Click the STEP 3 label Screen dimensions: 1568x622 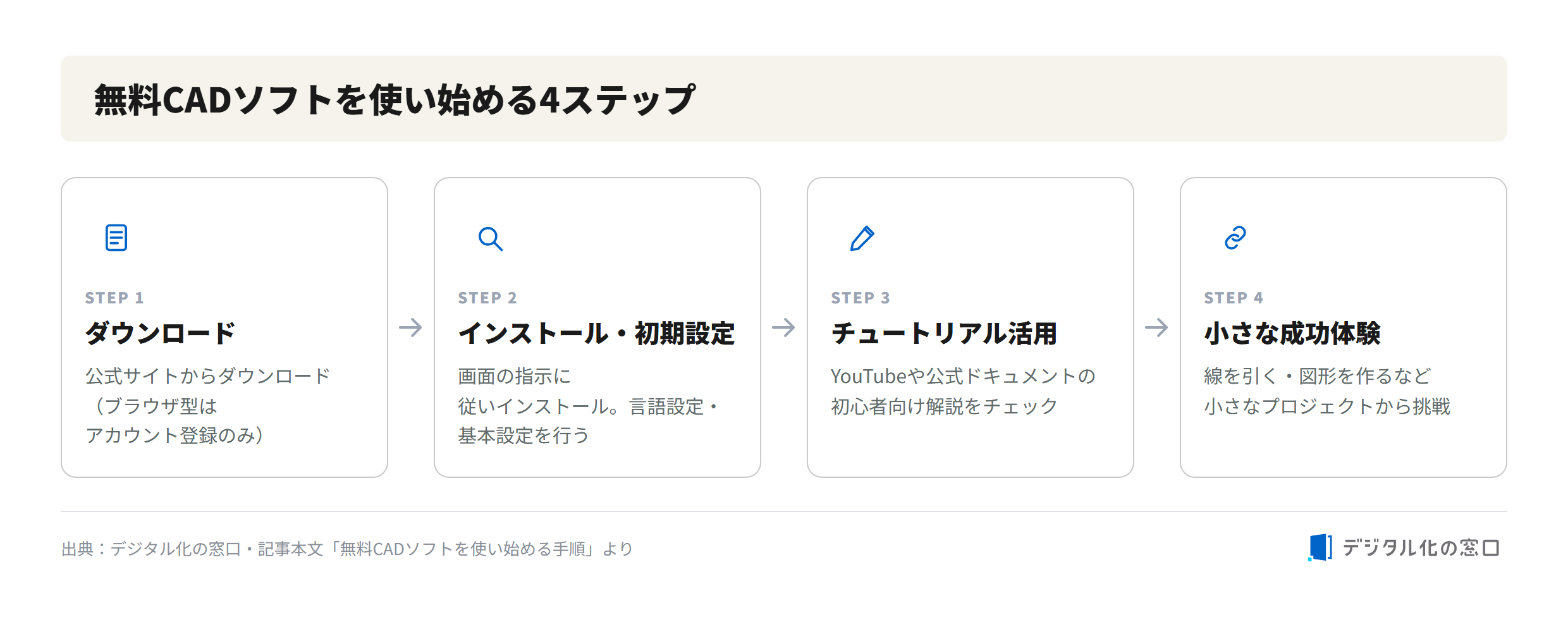click(x=861, y=298)
